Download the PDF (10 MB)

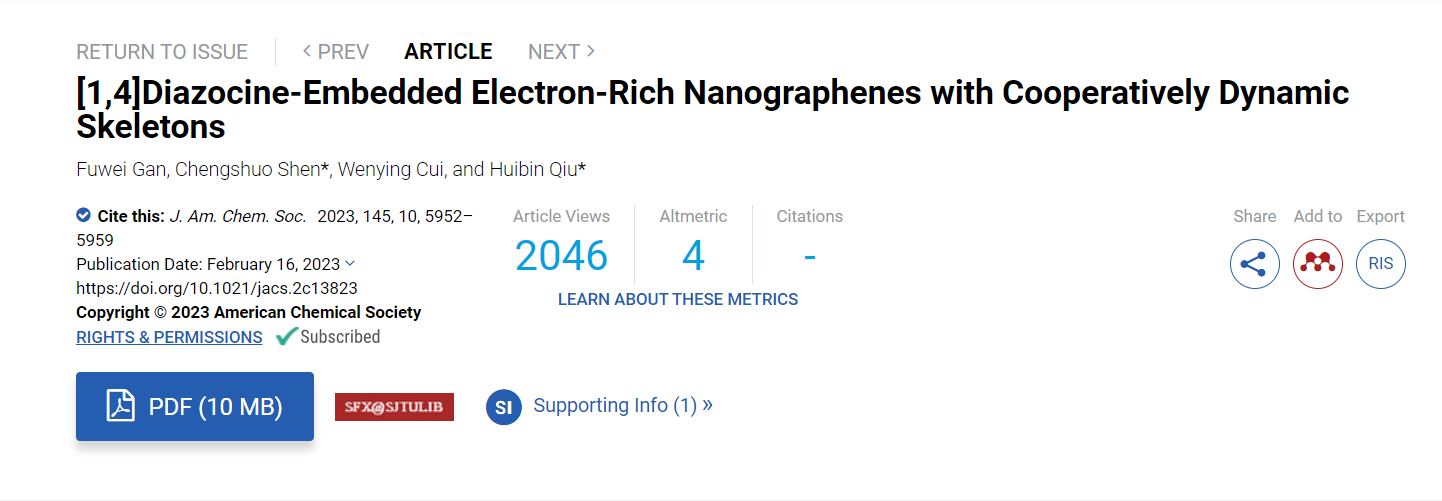coord(195,407)
